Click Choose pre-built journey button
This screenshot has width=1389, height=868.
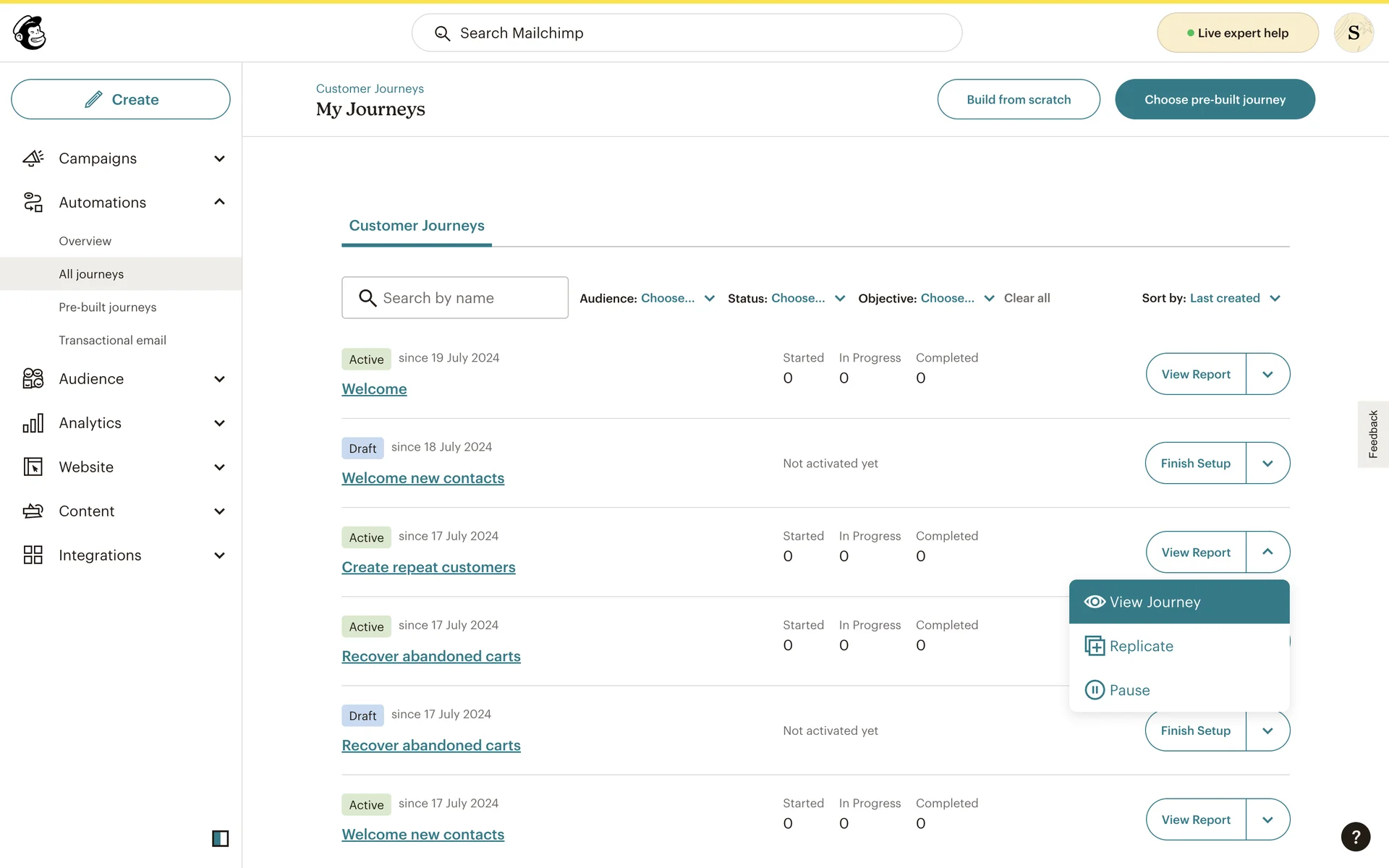click(1215, 99)
